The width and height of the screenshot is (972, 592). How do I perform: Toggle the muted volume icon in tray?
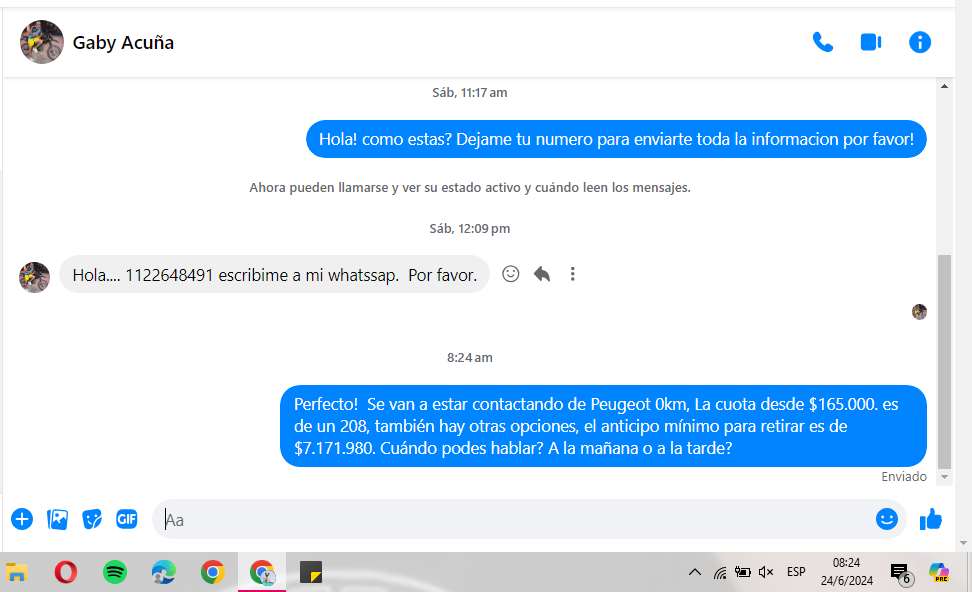(766, 572)
